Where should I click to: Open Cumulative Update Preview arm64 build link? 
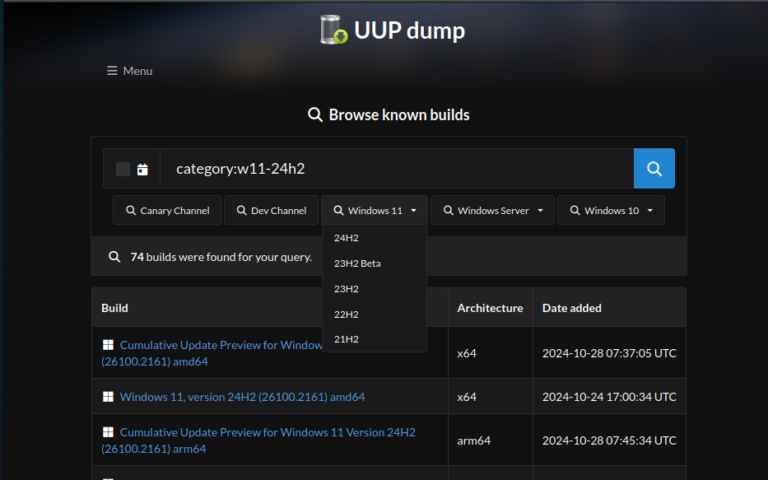267,432
